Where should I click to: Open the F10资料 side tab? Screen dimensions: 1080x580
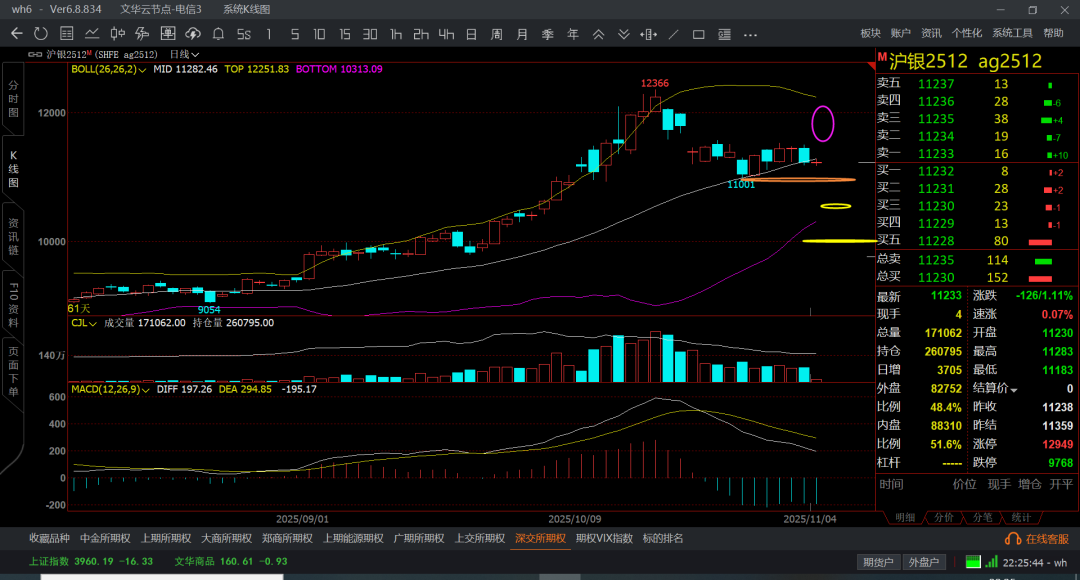[13, 304]
